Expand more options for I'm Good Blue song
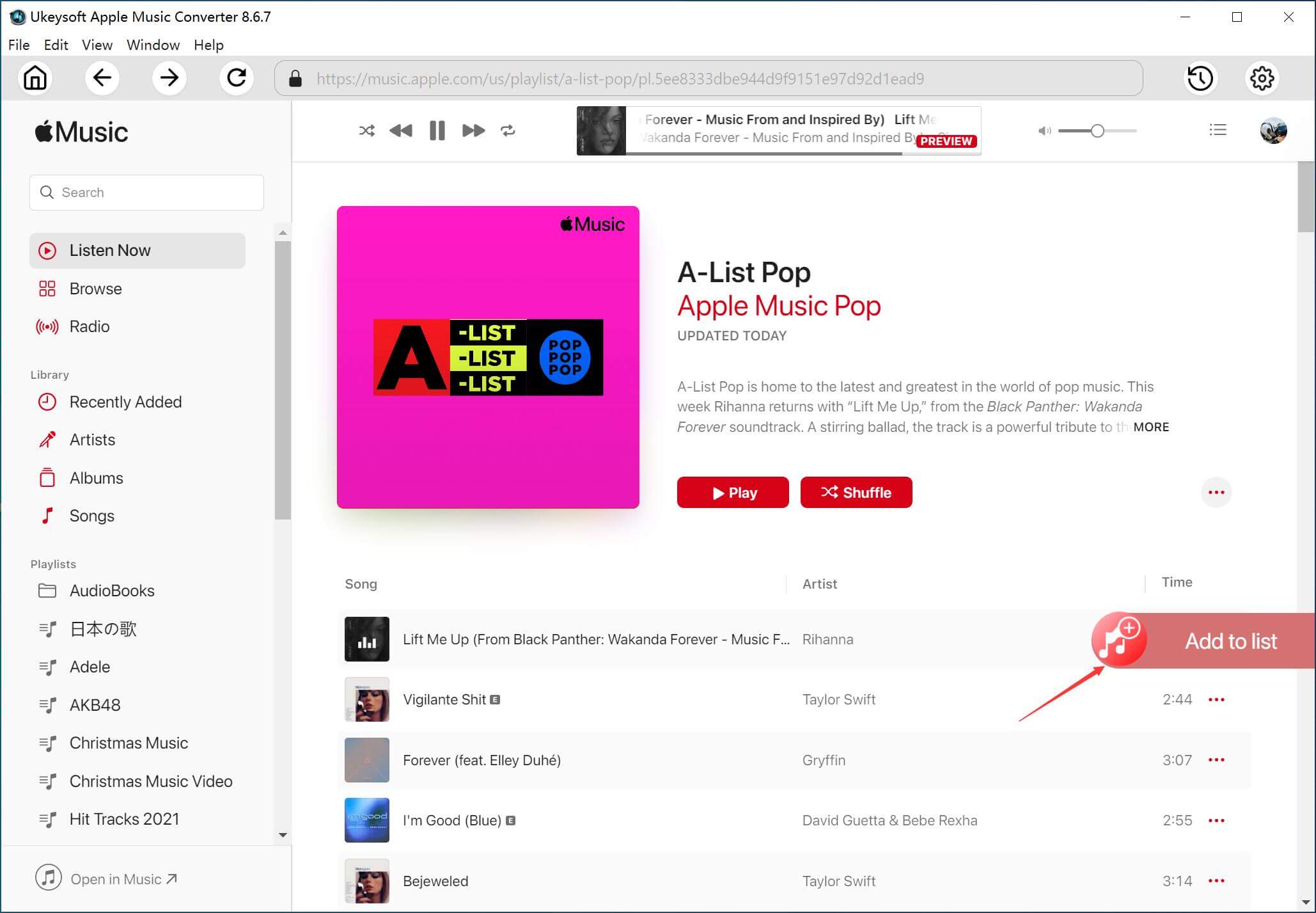1316x913 pixels. [x=1215, y=820]
